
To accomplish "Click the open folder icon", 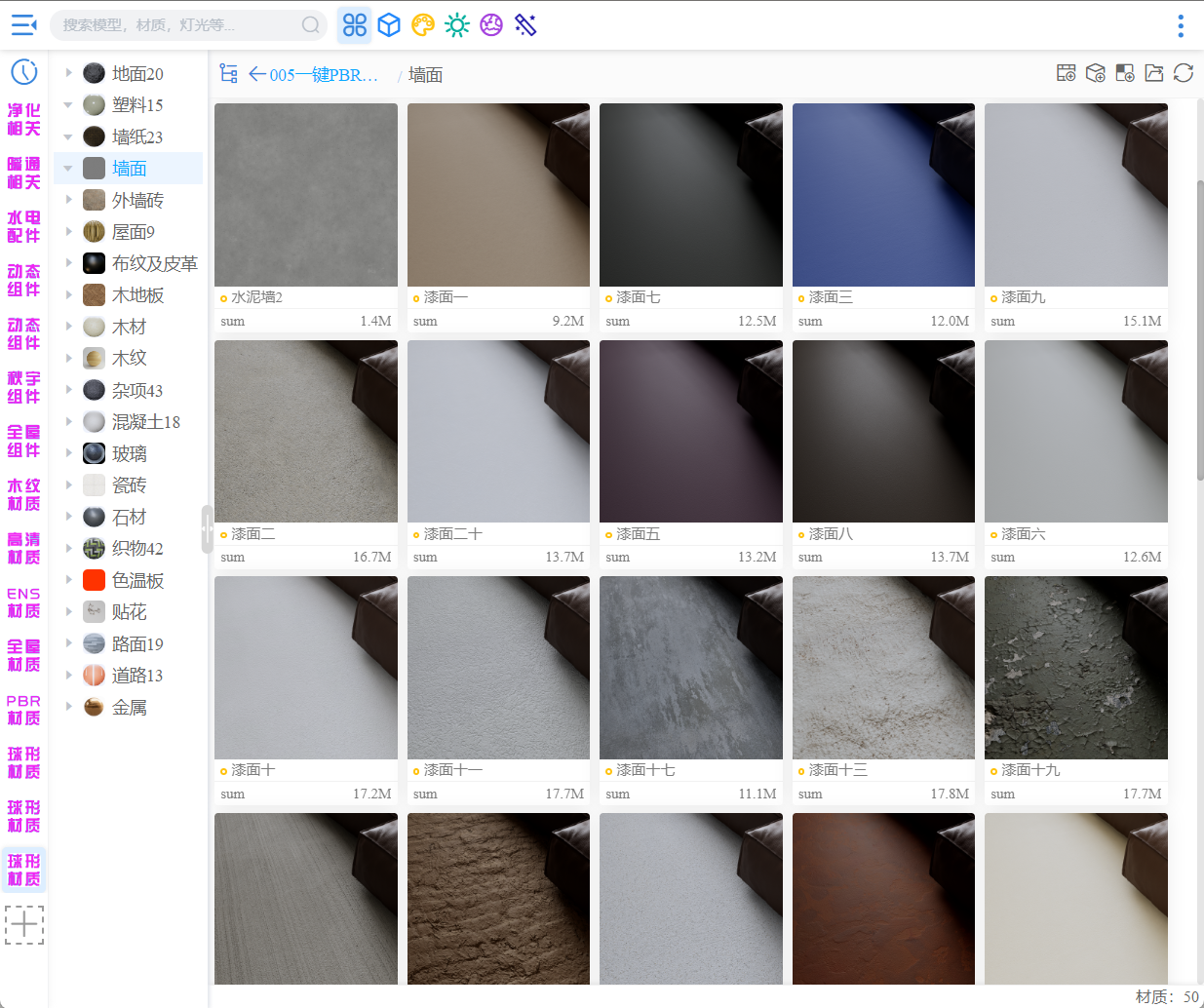I will point(1154,73).
